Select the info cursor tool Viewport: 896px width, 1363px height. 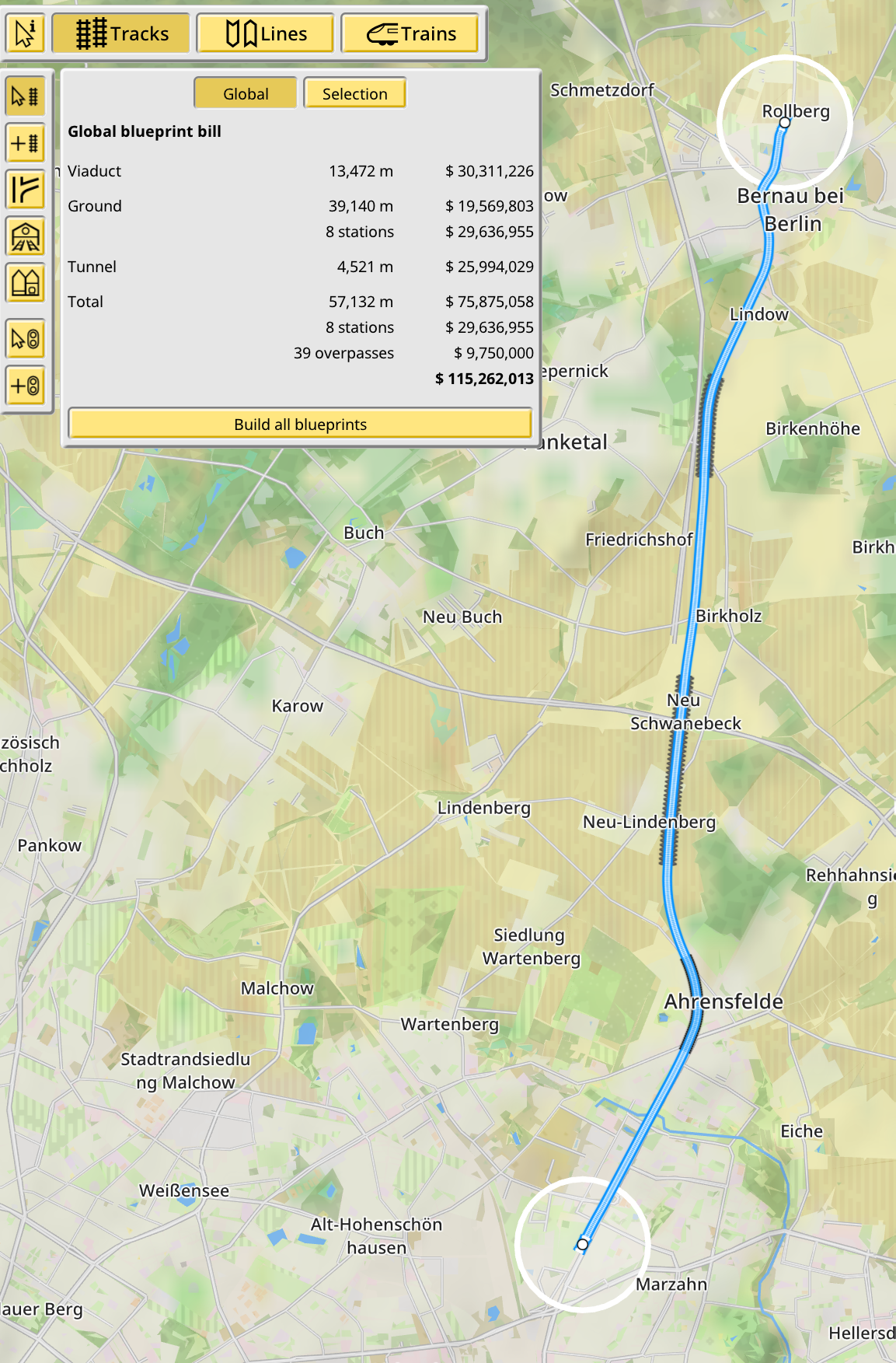point(26,33)
